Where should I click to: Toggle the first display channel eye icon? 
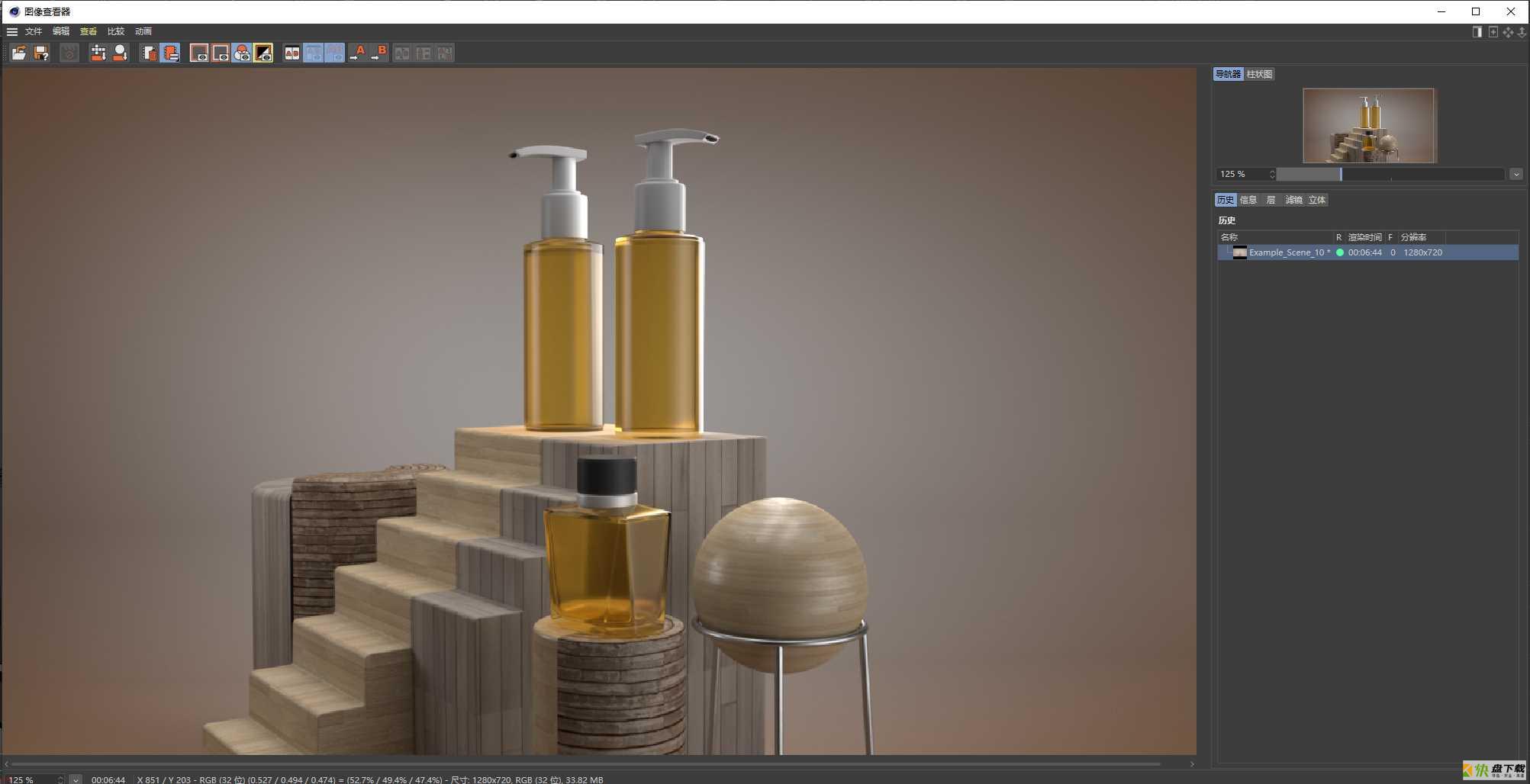[x=198, y=53]
